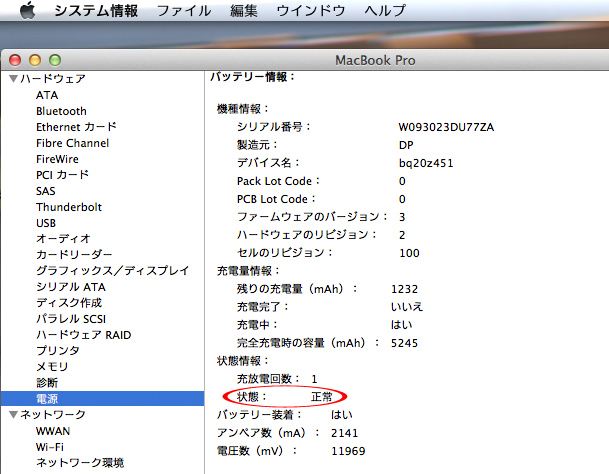Select パラレル SCSI in the sidebar

[71, 319]
